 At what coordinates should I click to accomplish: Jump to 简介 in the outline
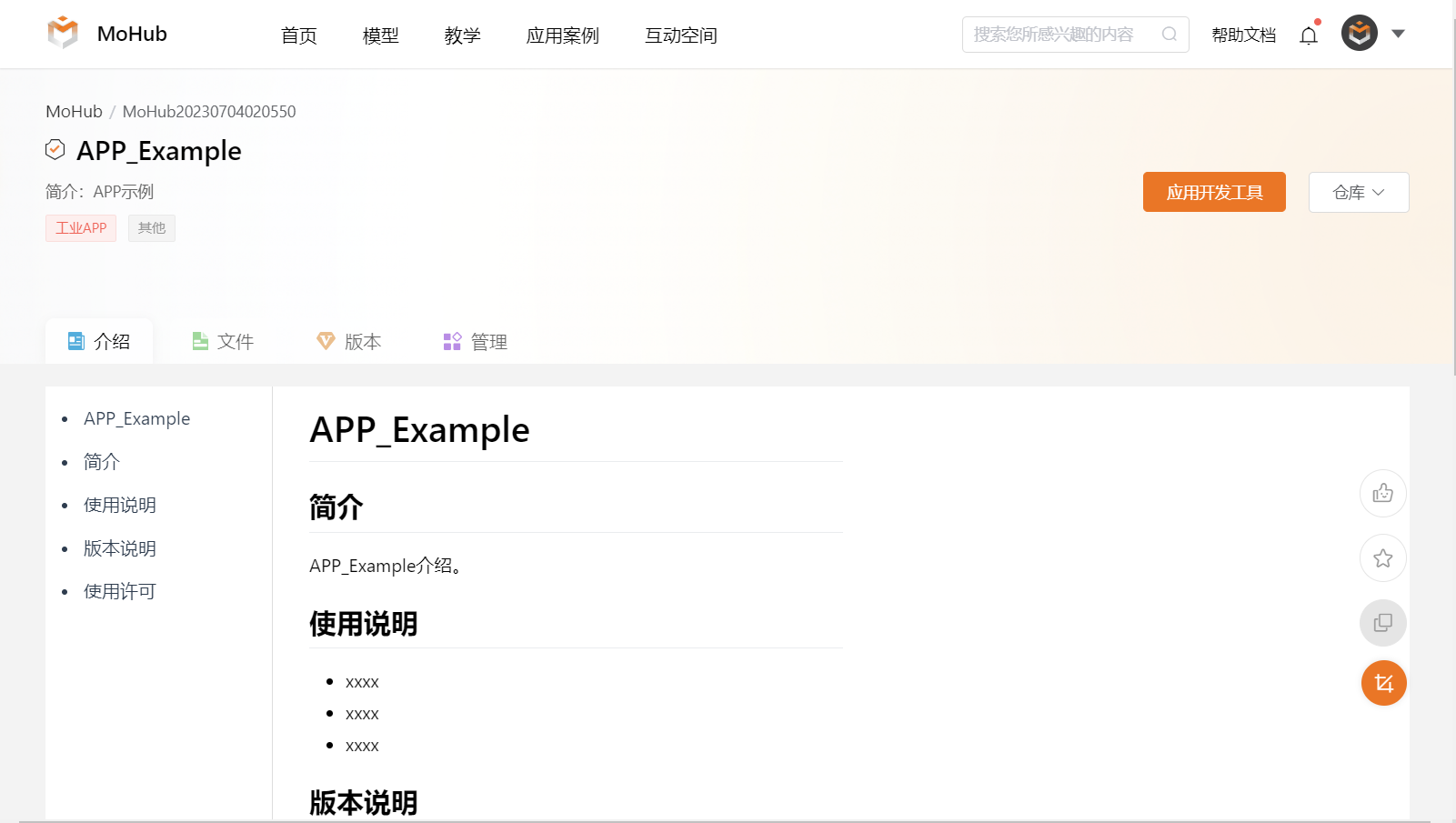[102, 462]
